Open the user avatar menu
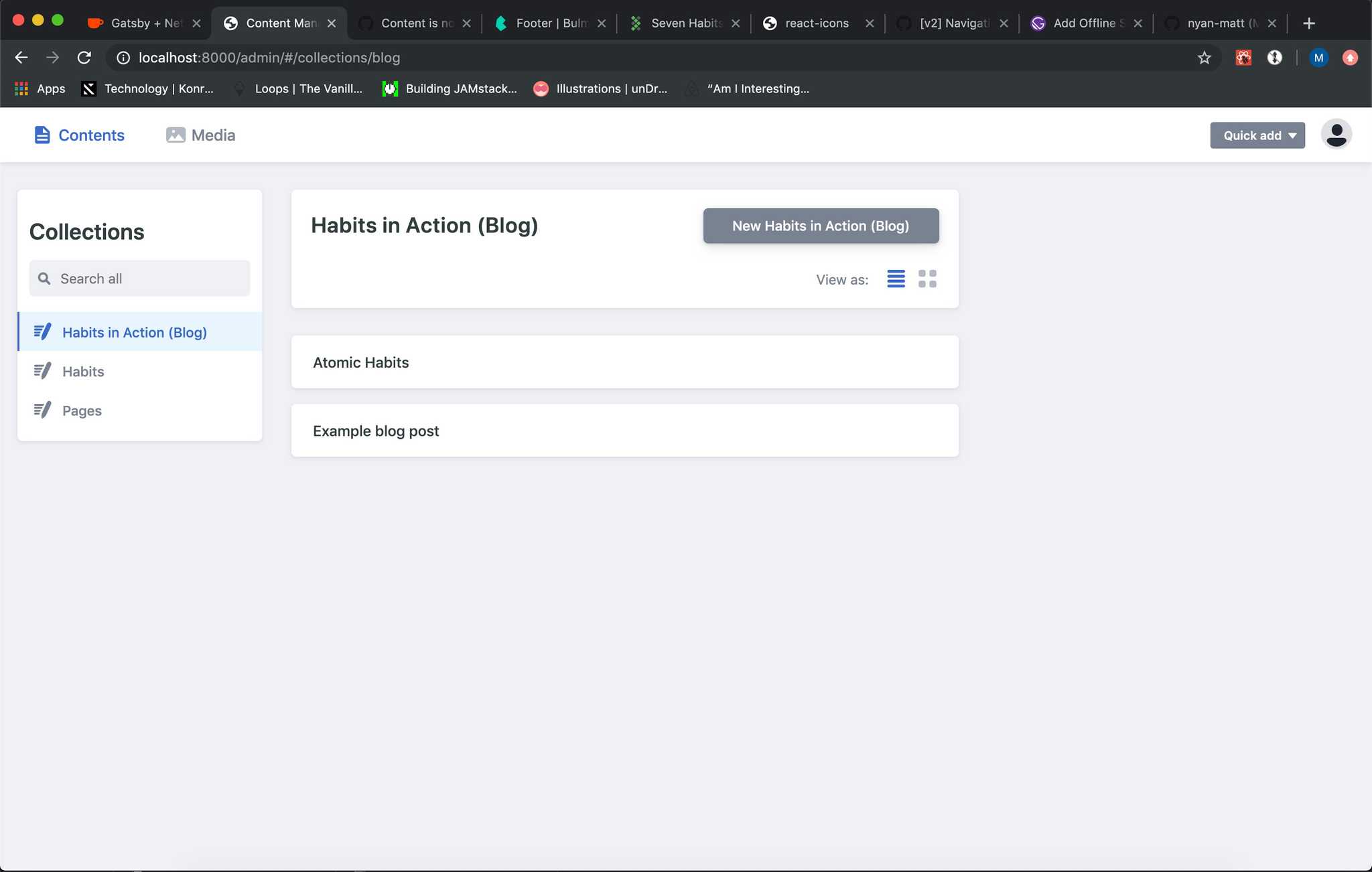The width and height of the screenshot is (1372, 872). click(1336, 135)
